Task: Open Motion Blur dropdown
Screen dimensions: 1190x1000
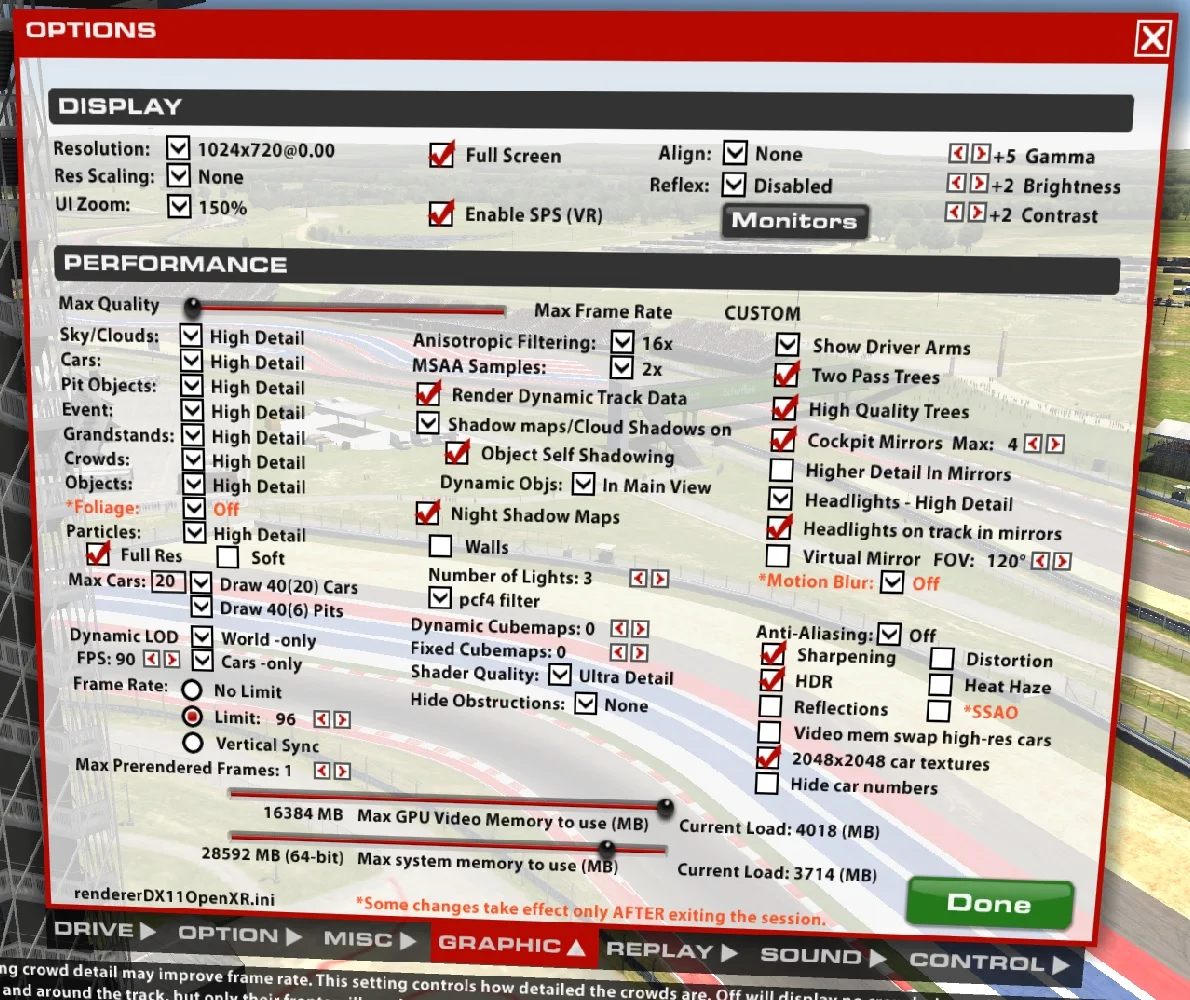Action: (x=892, y=582)
